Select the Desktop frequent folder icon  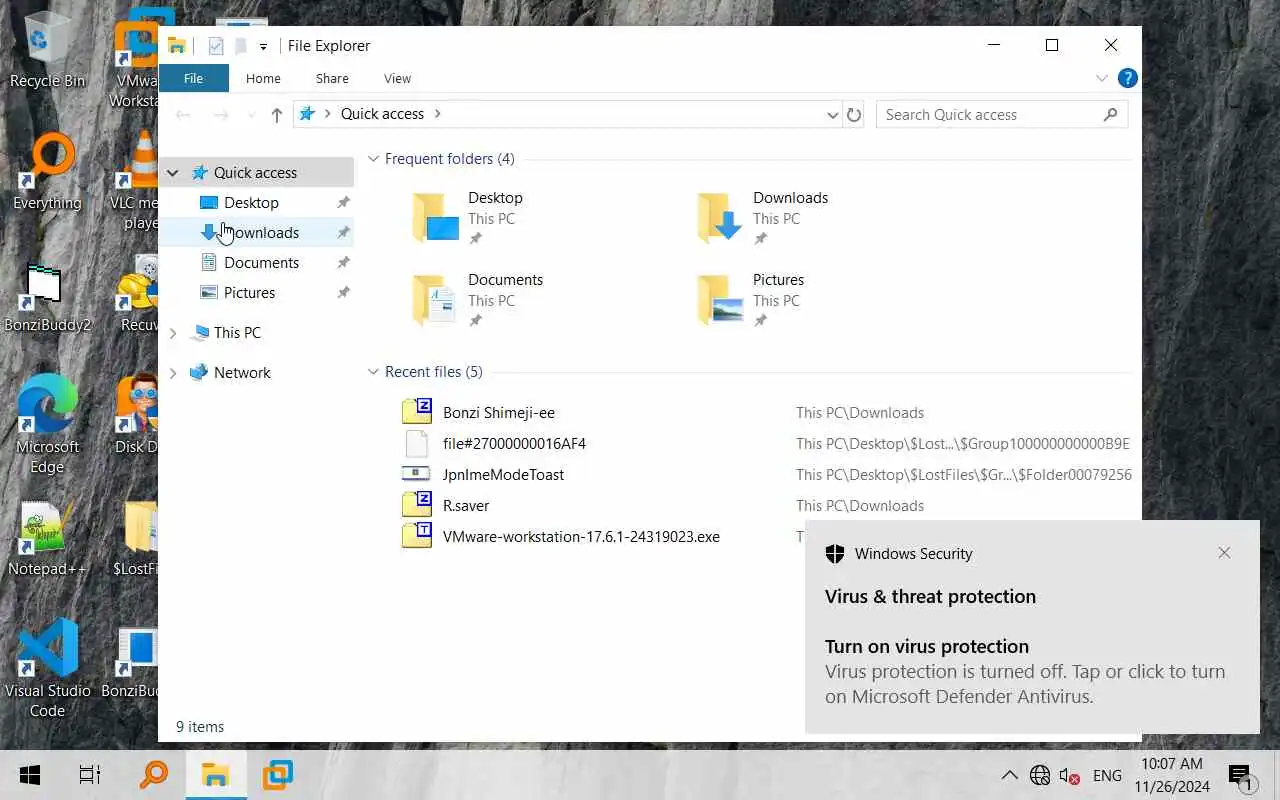click(436, 217)
